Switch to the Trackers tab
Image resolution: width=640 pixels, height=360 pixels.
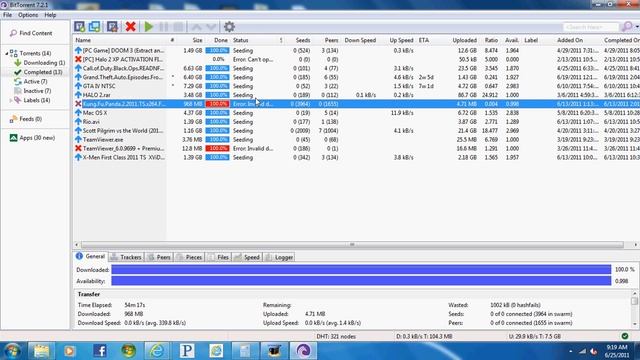[126, 257]
